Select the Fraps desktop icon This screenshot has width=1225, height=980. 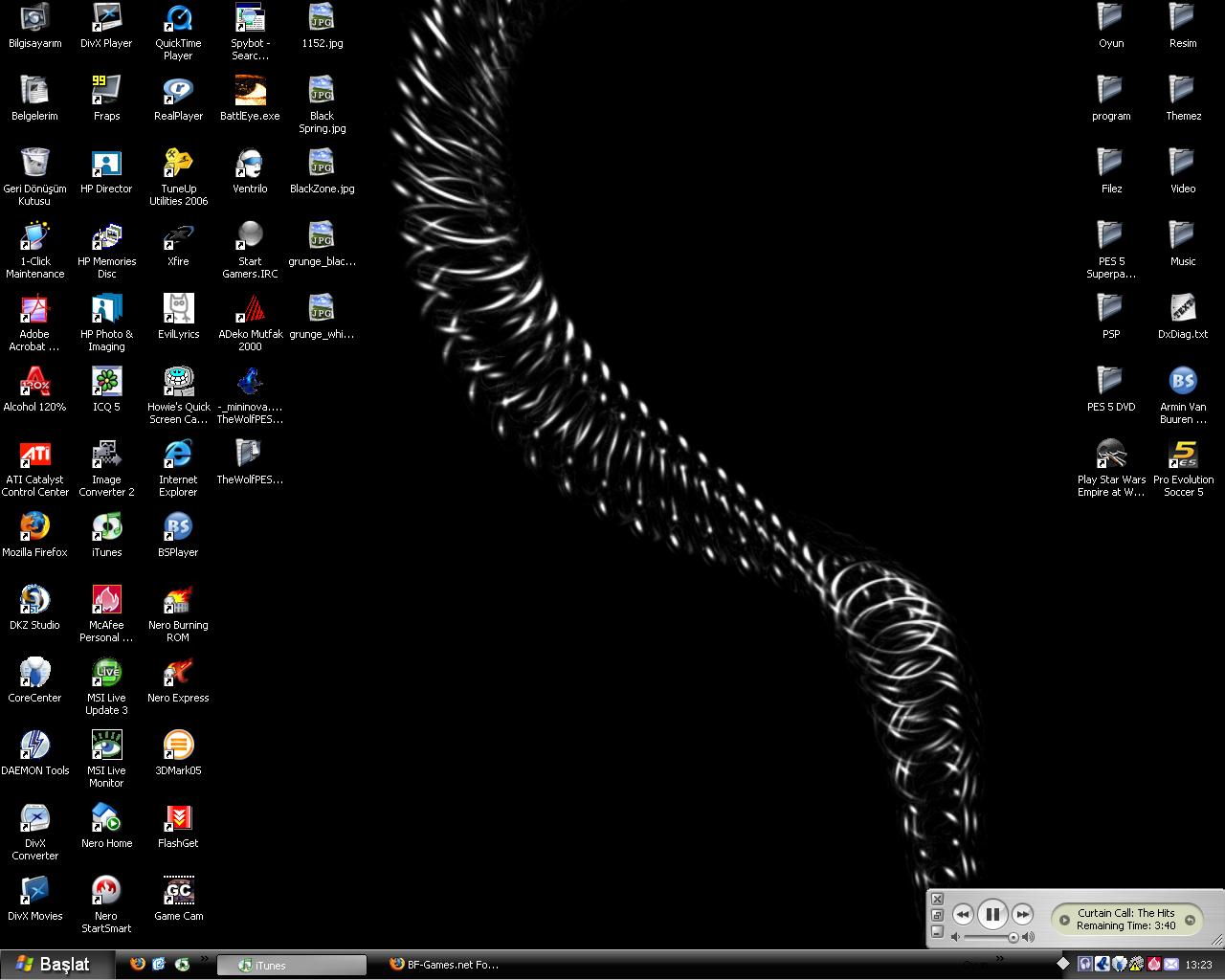pyautogui.click(x=106, y=91)
